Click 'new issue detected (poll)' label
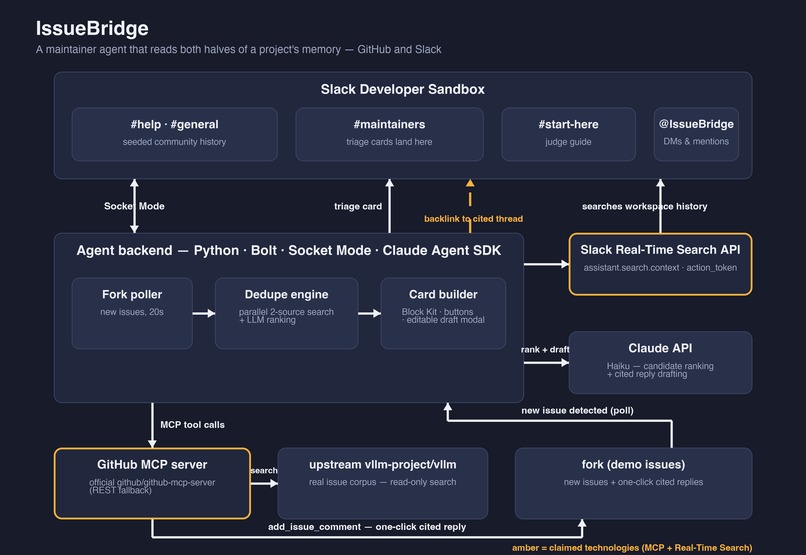806x555 pixels. tap(577, 411)
